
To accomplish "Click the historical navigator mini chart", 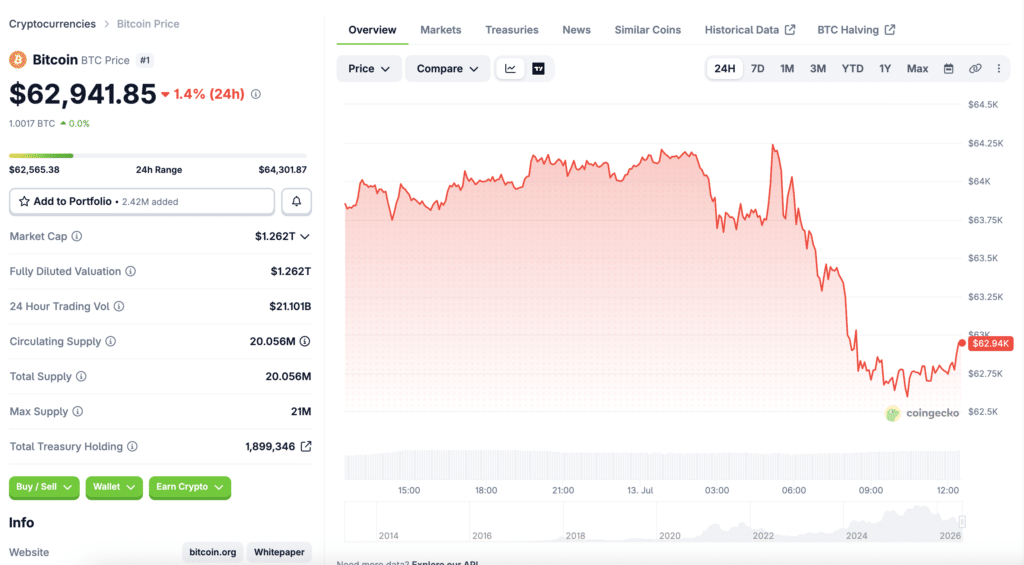I will point(653,521).
